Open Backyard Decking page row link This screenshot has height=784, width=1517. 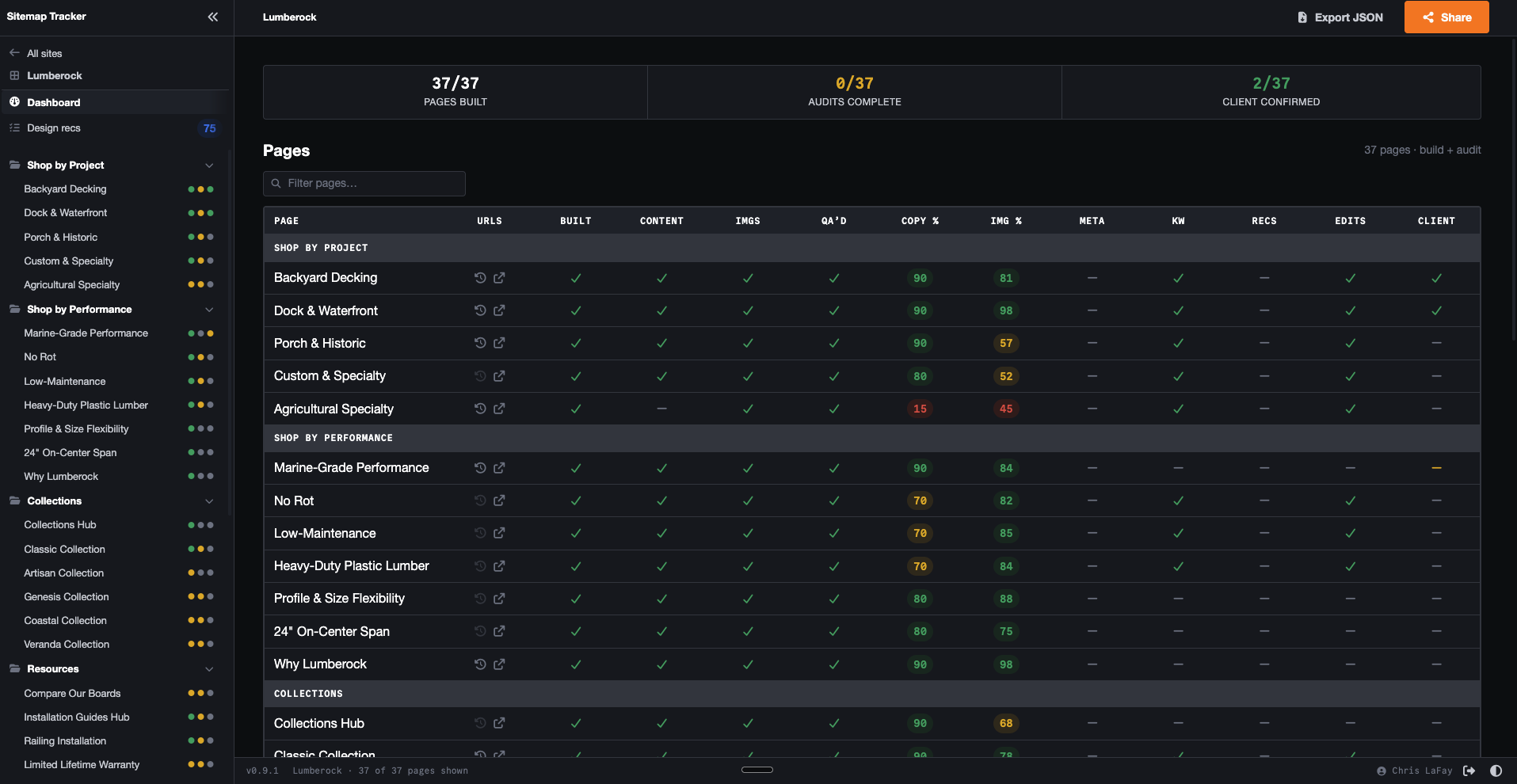click(326, 278)
